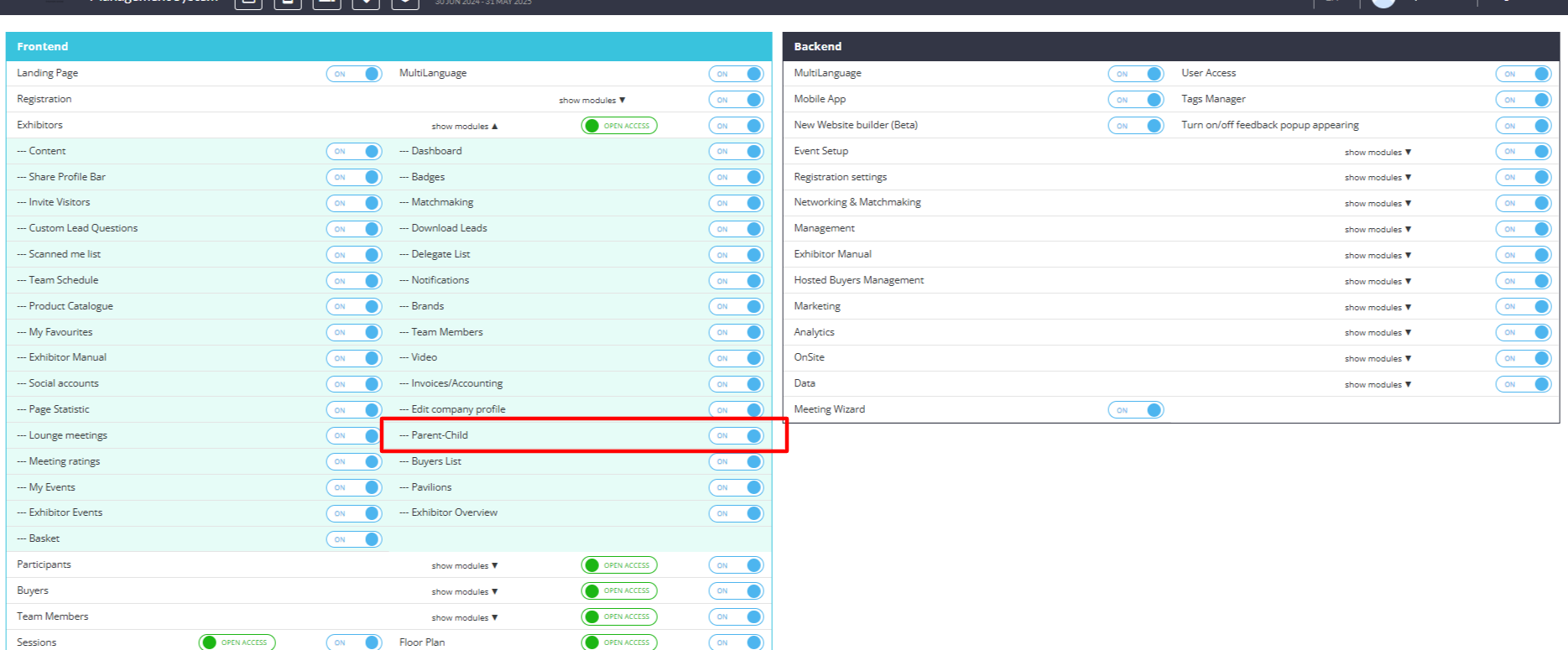Expand Registration show modules
This screenshot has width=1568, height=650.
click(x=591, y=100)
